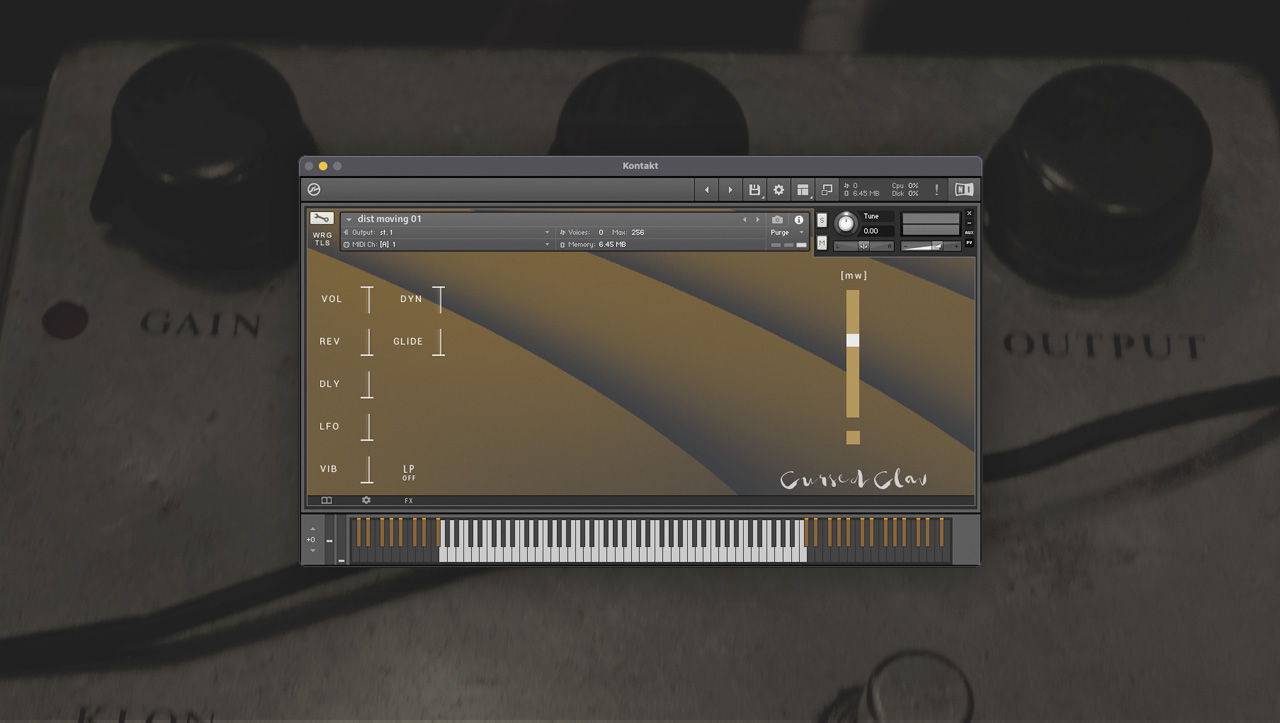Go to previous instrument with the left arrow
The image size is (1280, 723).
point(707,190)
